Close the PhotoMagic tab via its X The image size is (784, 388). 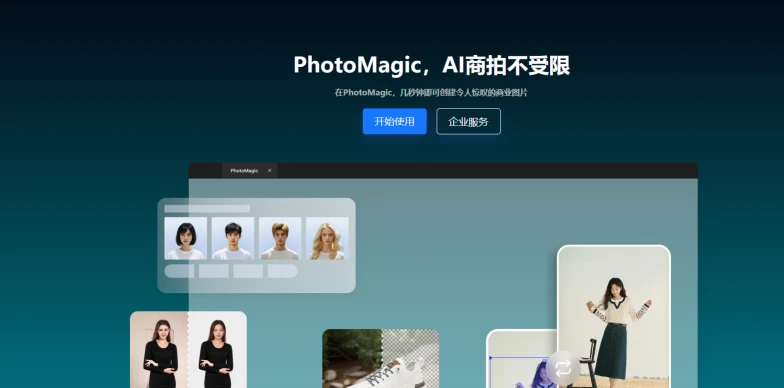coord(270,170)
